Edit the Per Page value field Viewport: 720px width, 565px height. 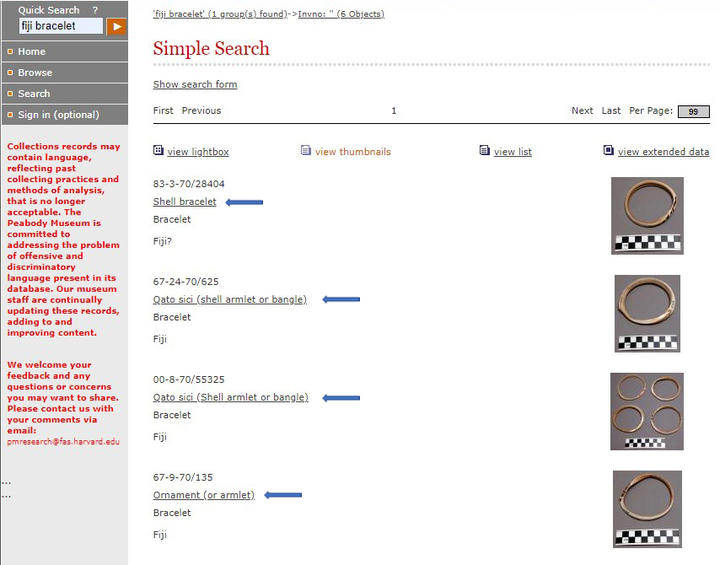coord(693,111)
